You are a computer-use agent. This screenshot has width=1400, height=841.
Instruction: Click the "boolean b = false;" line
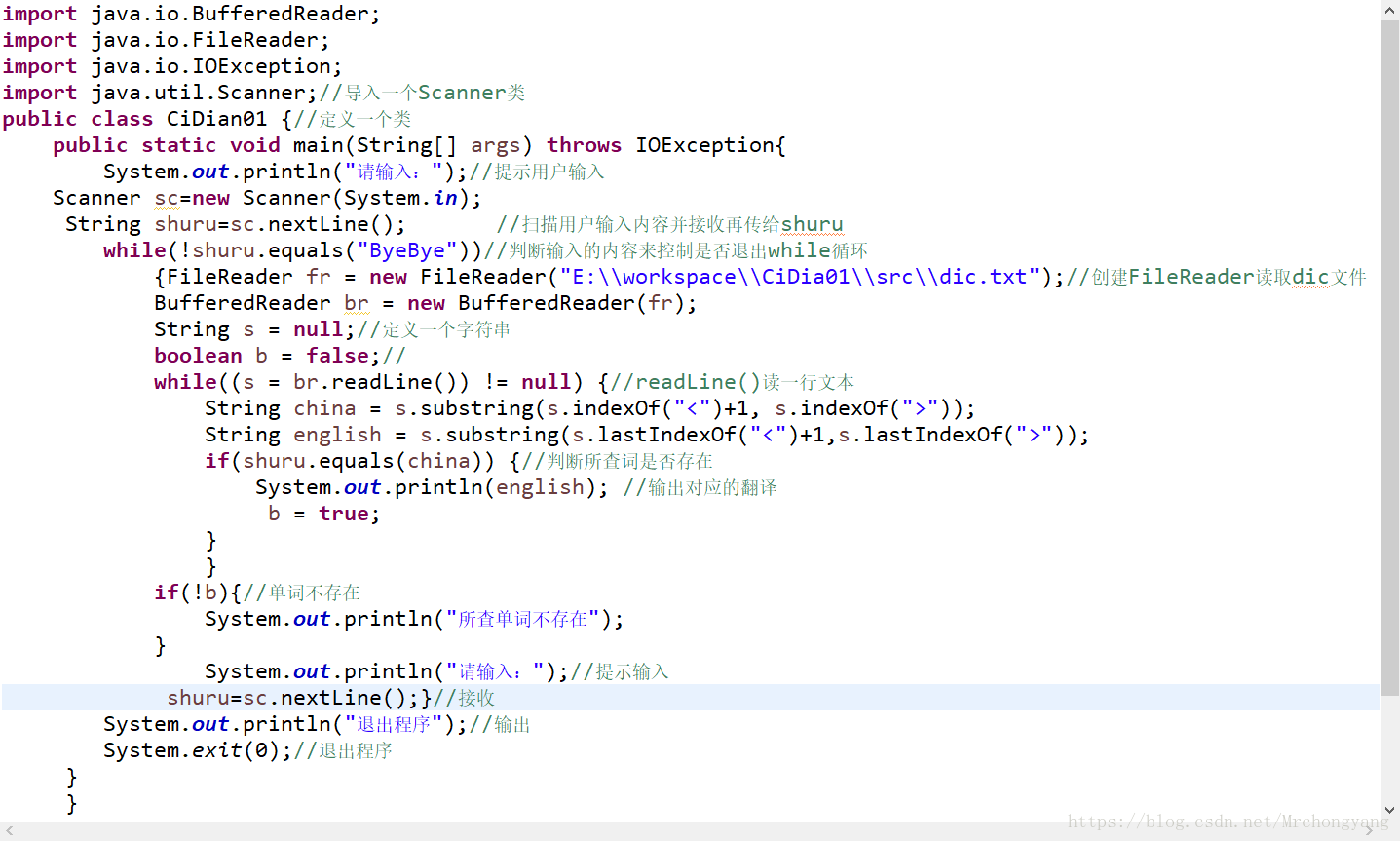pos(267,356)
